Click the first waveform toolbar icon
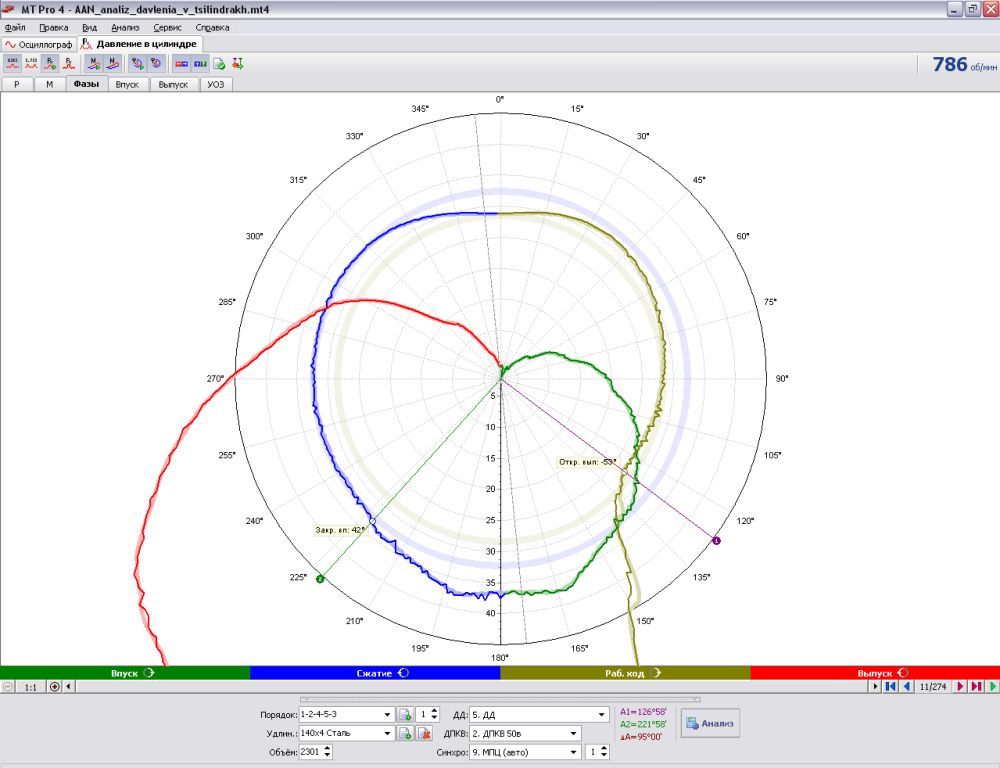The width and height of the screenshot is (1000, 768). 12,63
